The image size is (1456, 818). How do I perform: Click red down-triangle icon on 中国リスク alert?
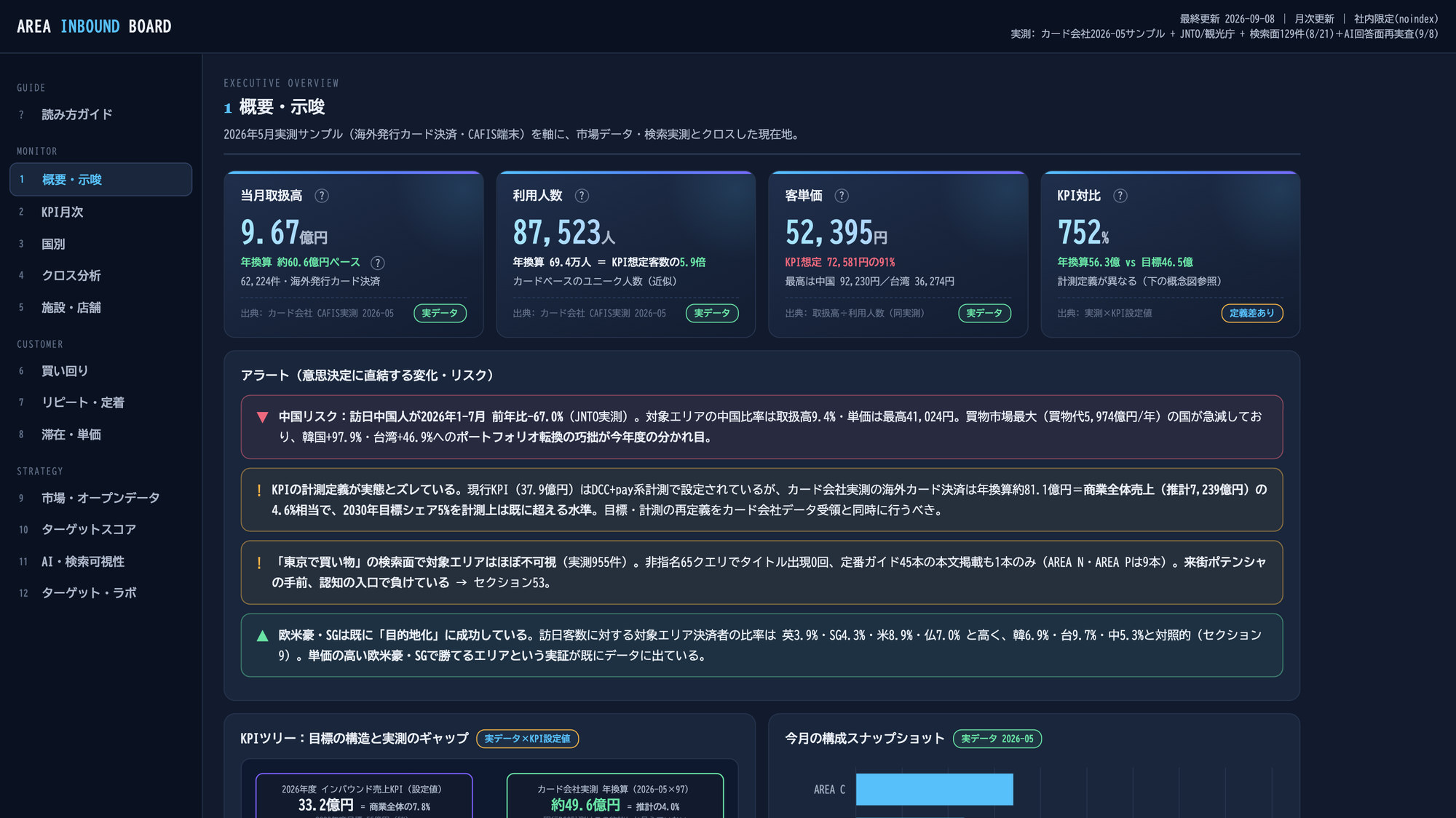[263, 417]
